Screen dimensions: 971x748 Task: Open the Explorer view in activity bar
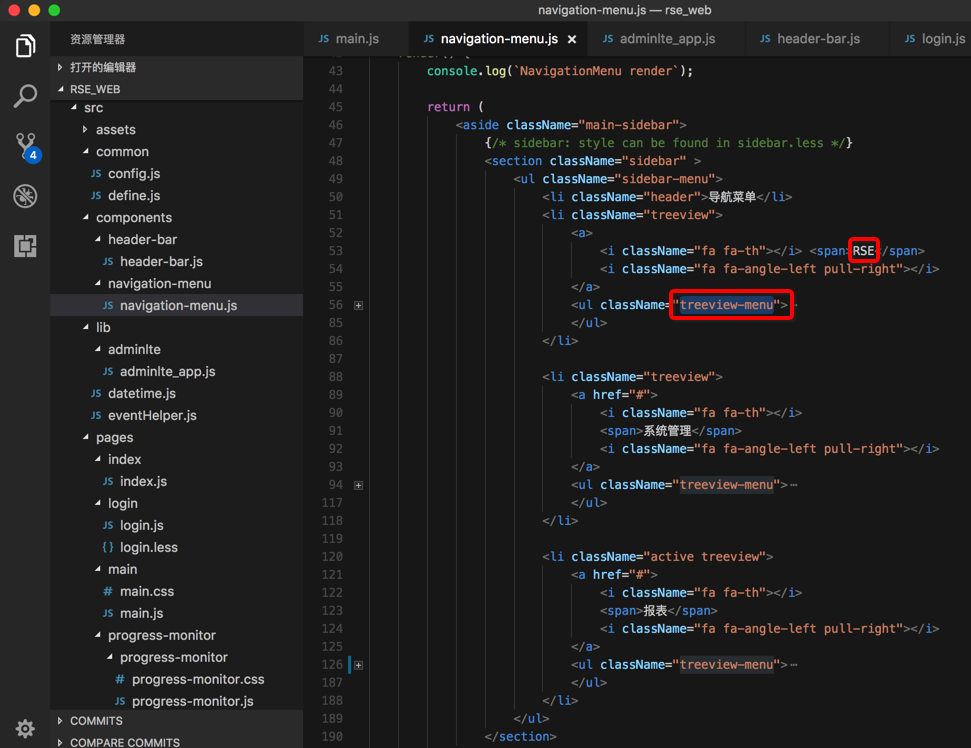tap(25, 46)
